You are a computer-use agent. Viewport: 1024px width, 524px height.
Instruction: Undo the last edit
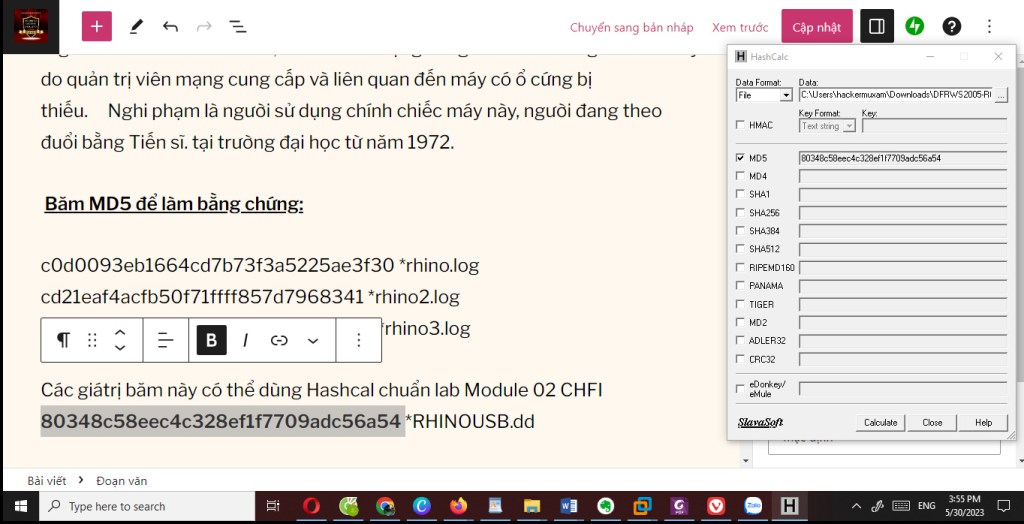(x=170, y=27)
